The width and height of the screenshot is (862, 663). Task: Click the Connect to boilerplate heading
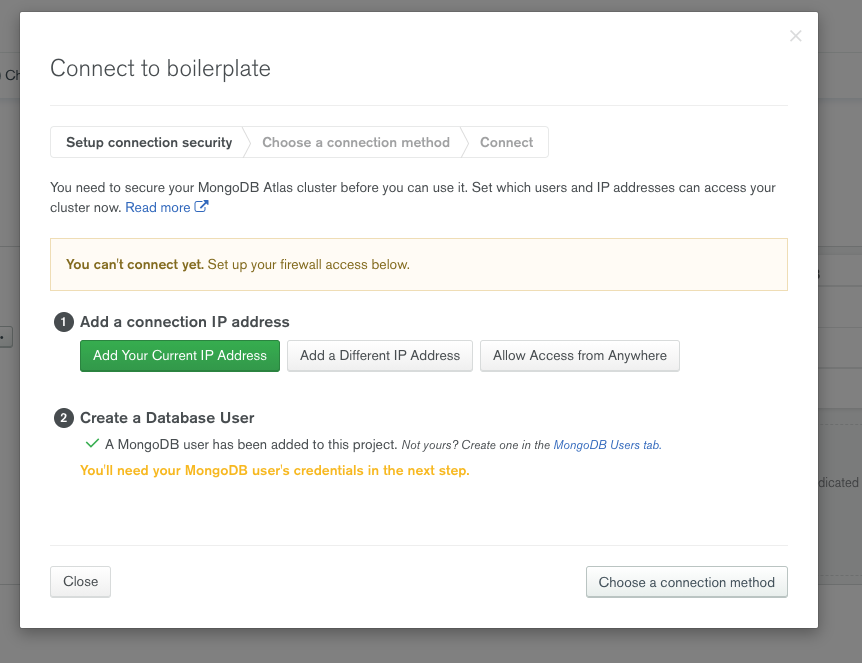(x=161, y=69)
